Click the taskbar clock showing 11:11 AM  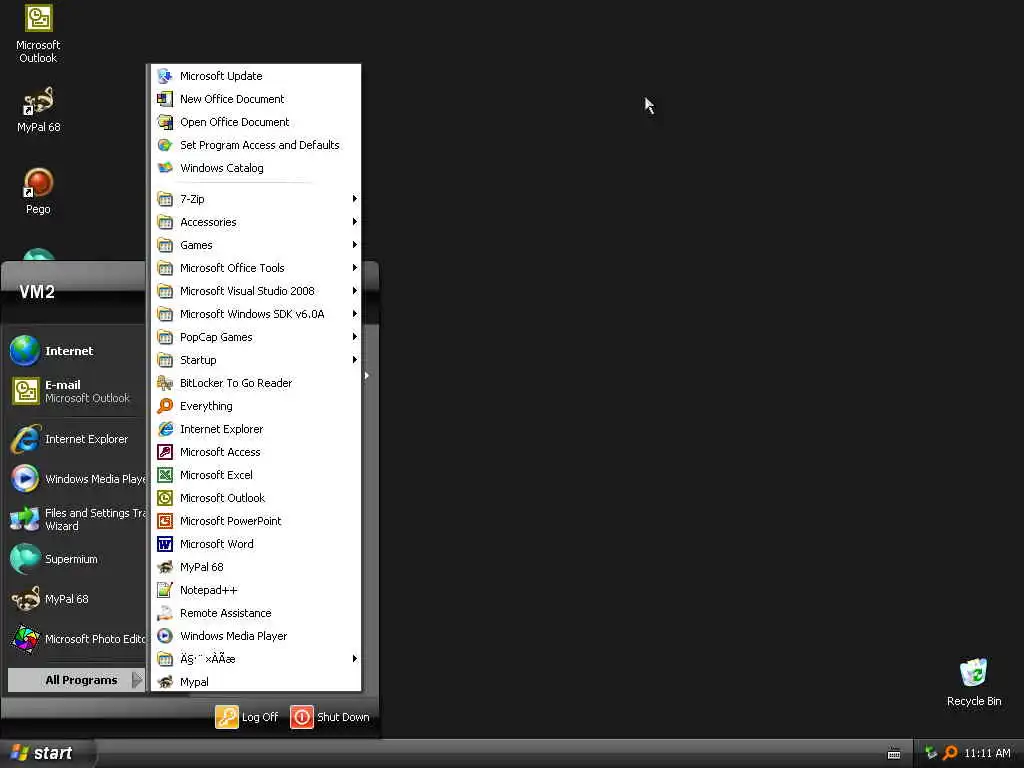(987, 753)
